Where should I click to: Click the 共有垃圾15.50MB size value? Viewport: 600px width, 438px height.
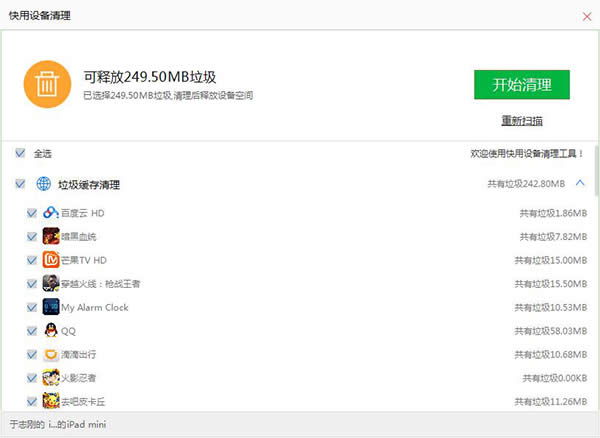click(x=551, y=284)
